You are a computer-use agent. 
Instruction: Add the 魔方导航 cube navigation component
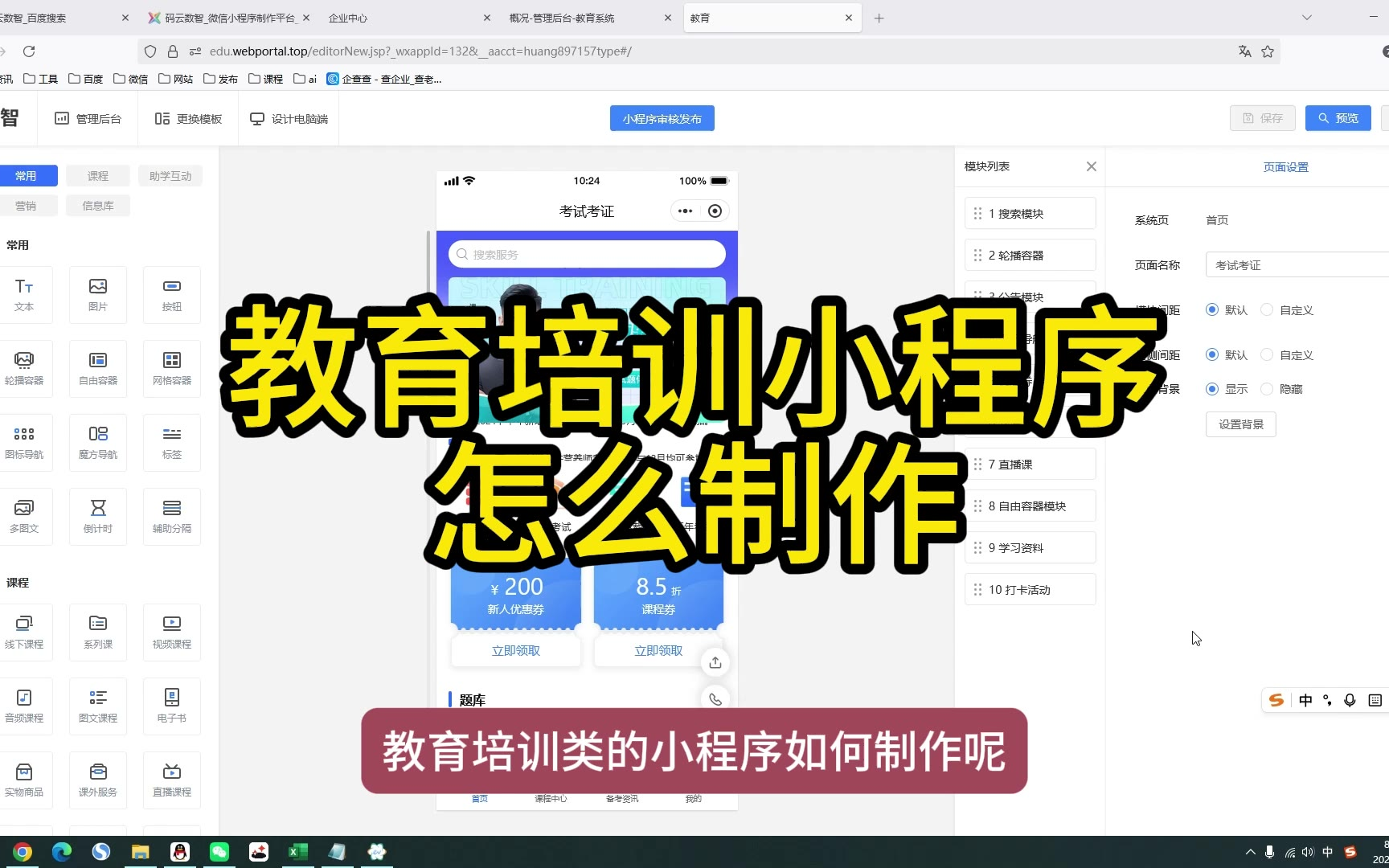pos(98,443)
